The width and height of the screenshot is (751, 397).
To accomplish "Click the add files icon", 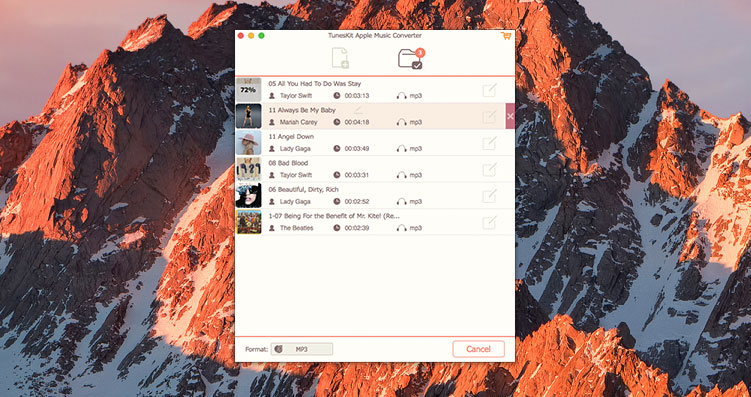I will [x=340, y=58].
